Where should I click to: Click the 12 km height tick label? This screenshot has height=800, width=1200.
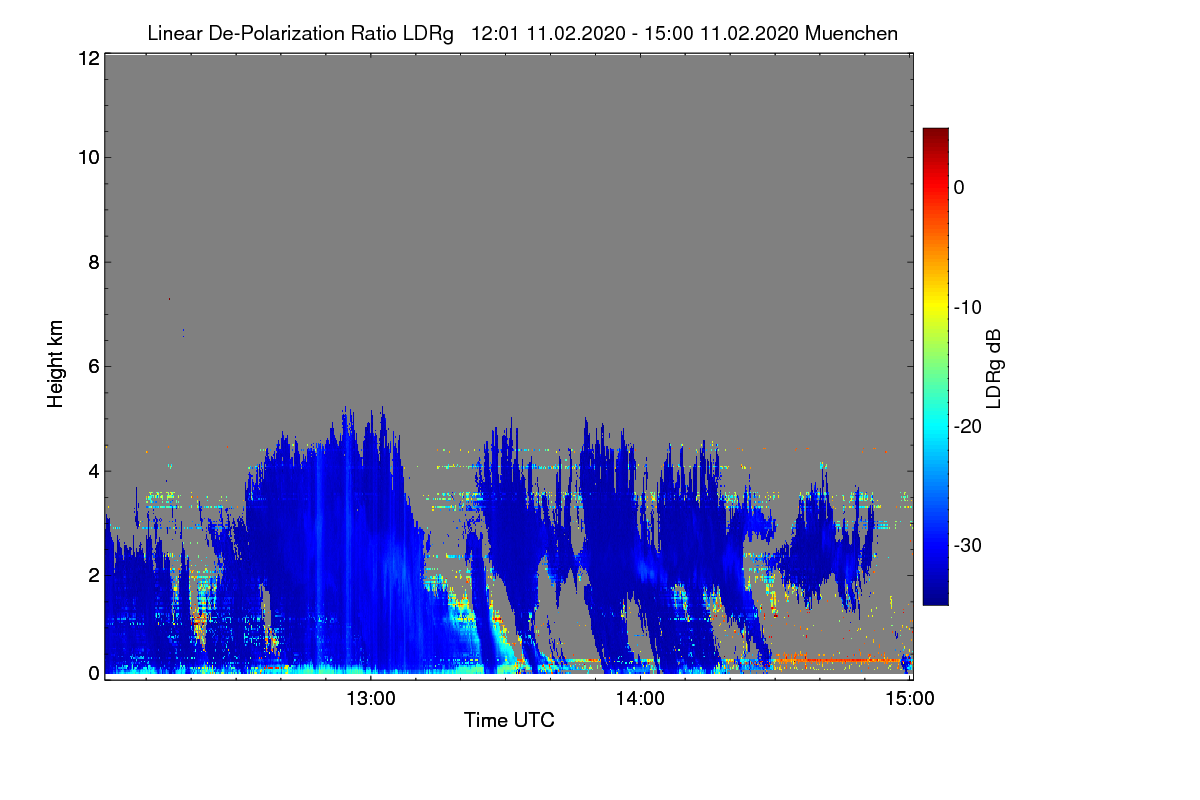tap(87, 58)
